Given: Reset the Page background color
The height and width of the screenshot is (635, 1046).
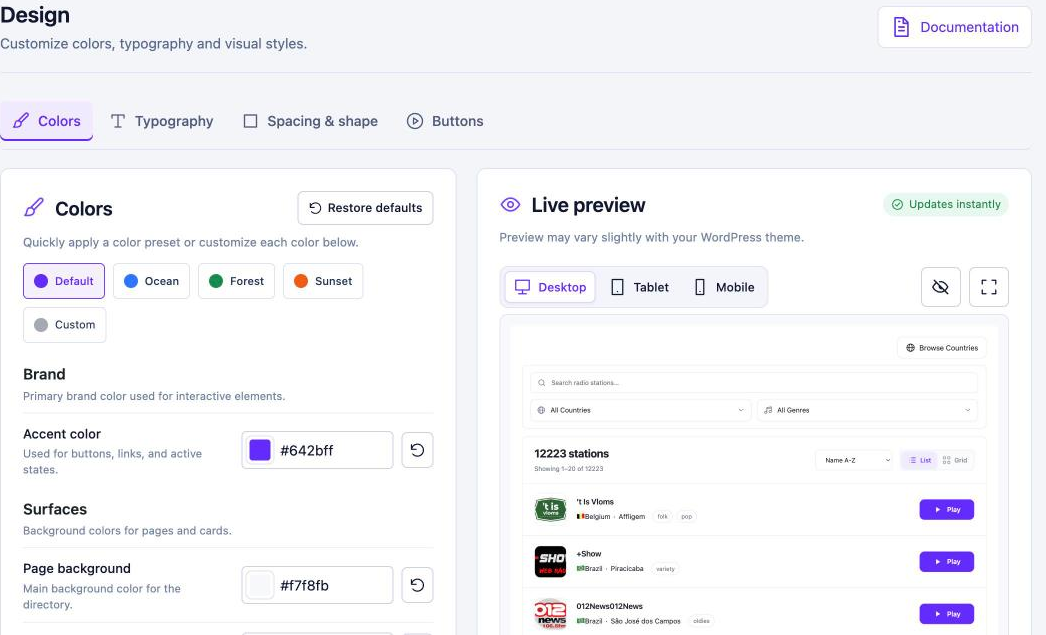Looking at the screenshot, I should click(418, 585).
